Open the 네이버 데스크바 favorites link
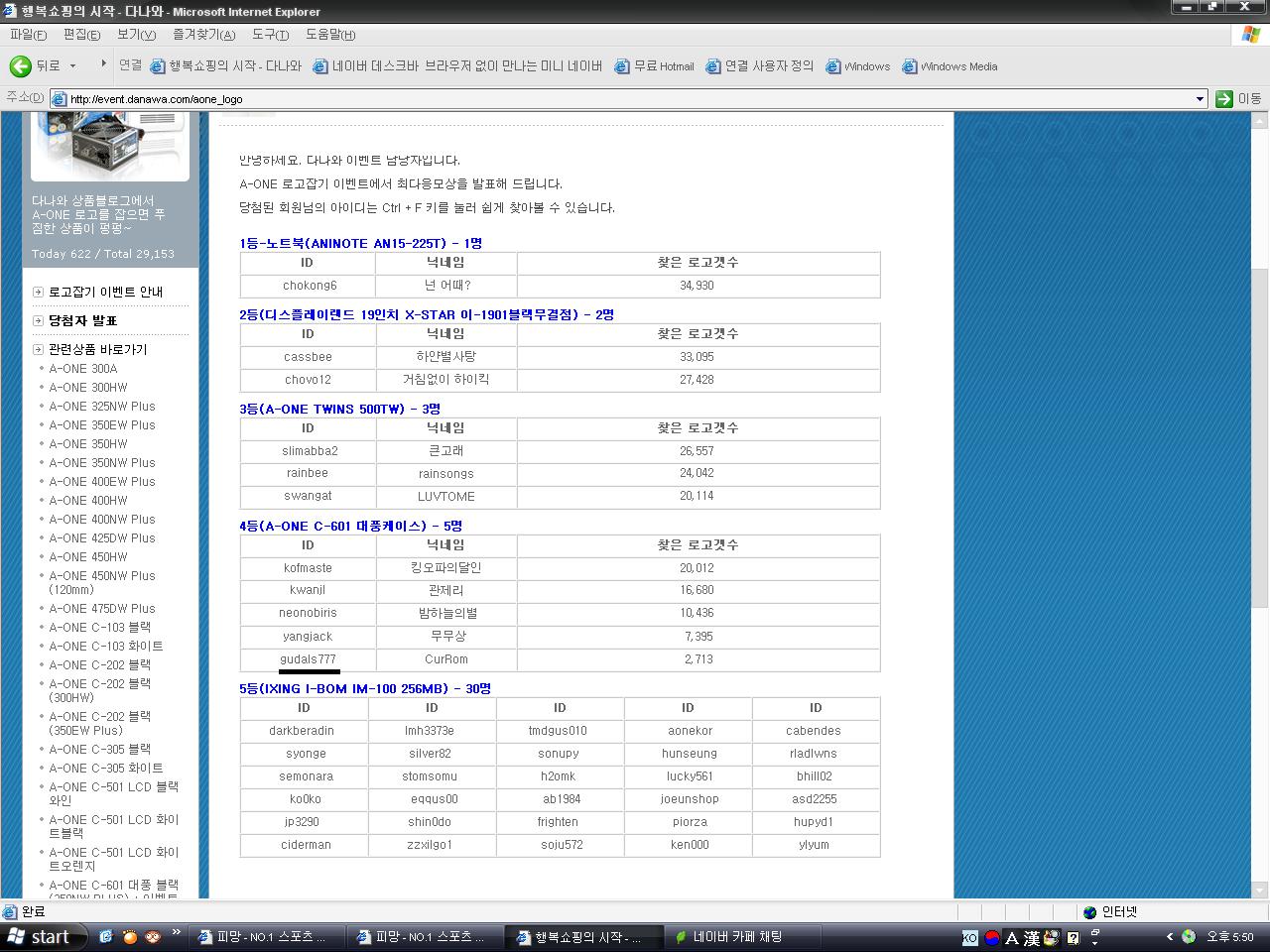The height and width of the screenshot is (952, 1270). pos(457,66)
